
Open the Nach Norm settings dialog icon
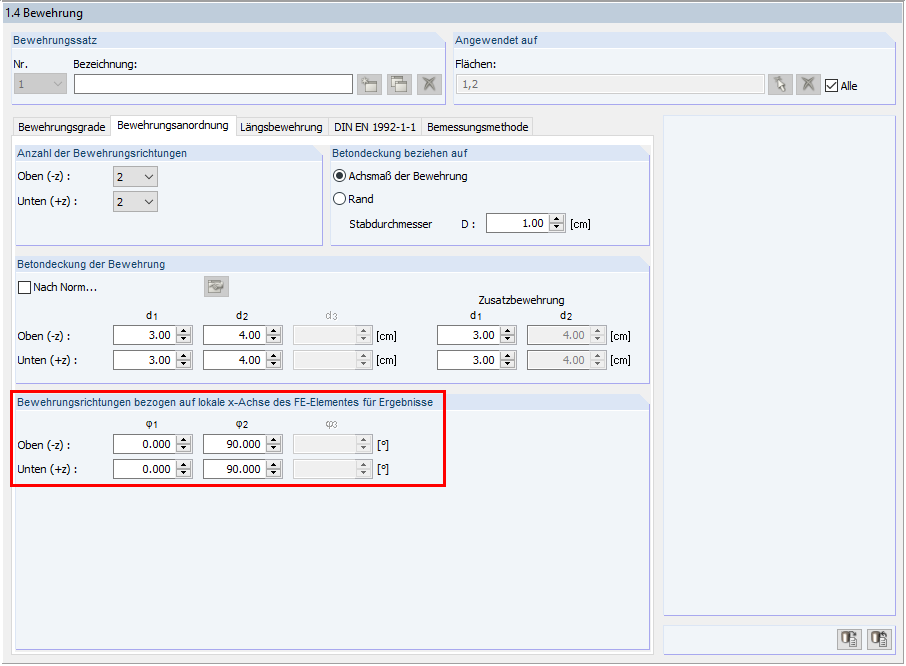(218, 287)
